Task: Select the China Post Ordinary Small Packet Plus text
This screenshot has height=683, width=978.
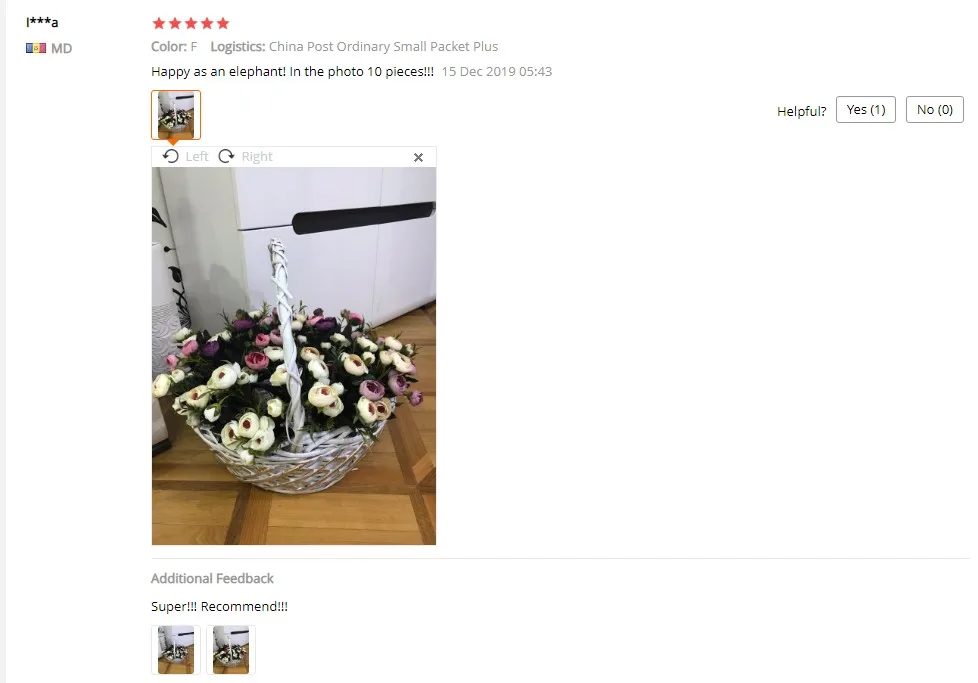Action: pyautogui.click(x=383, y=47)
